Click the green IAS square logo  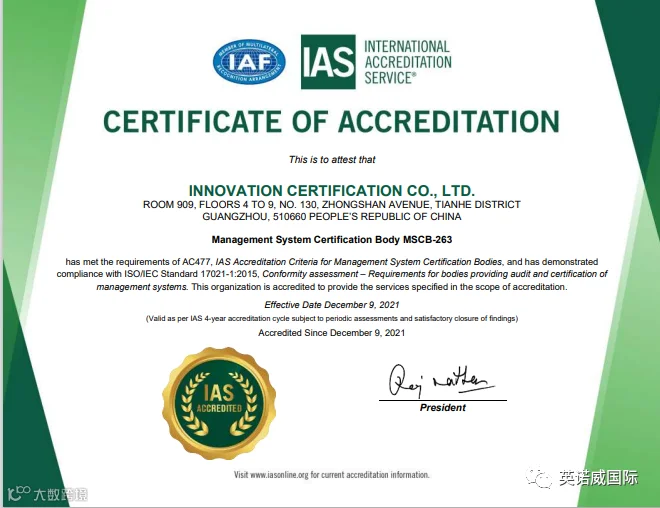coord(328,62)
